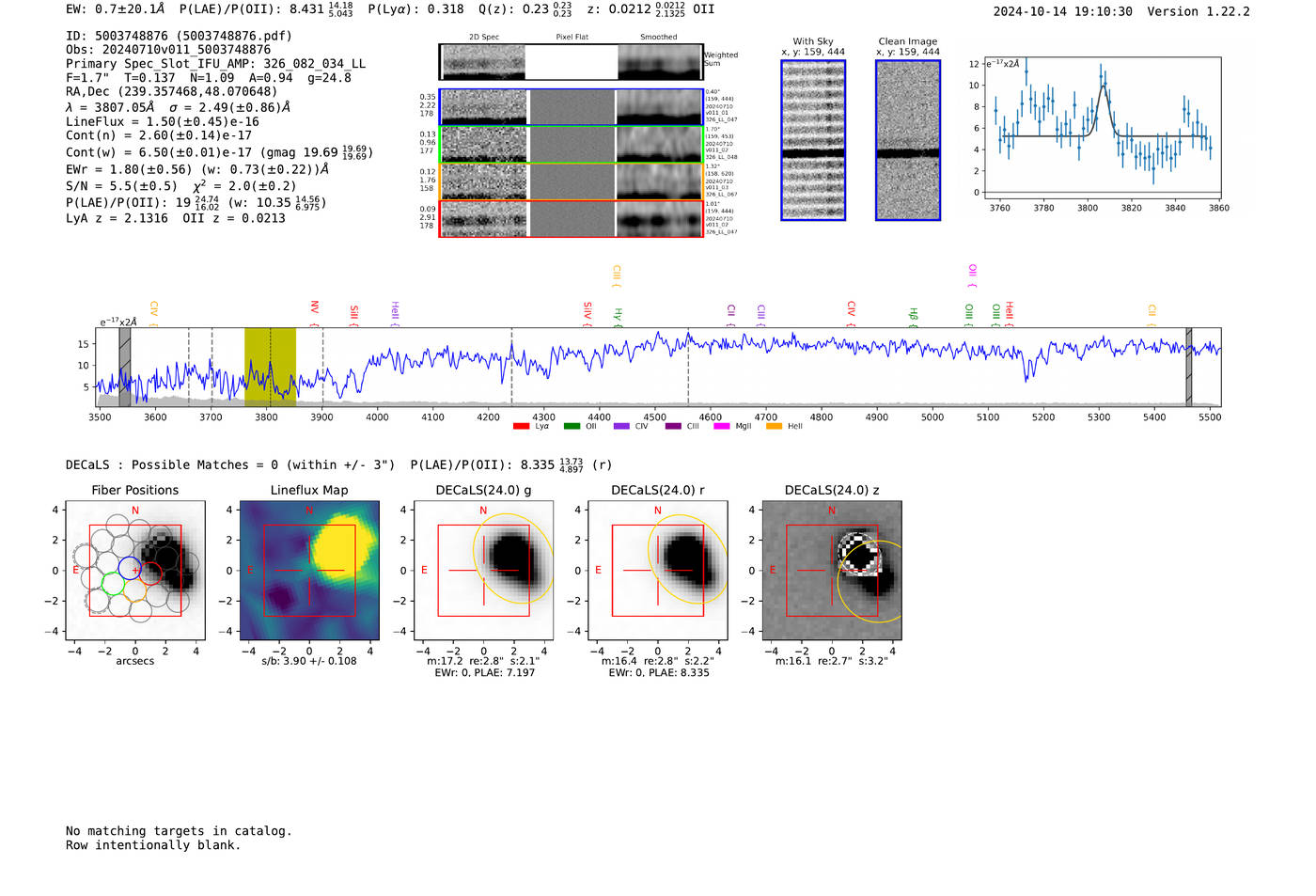The image size is (1316, 896).
Task: Click the Weighted Sum 2D spectrum strip
Action: (x=572, y=62)
